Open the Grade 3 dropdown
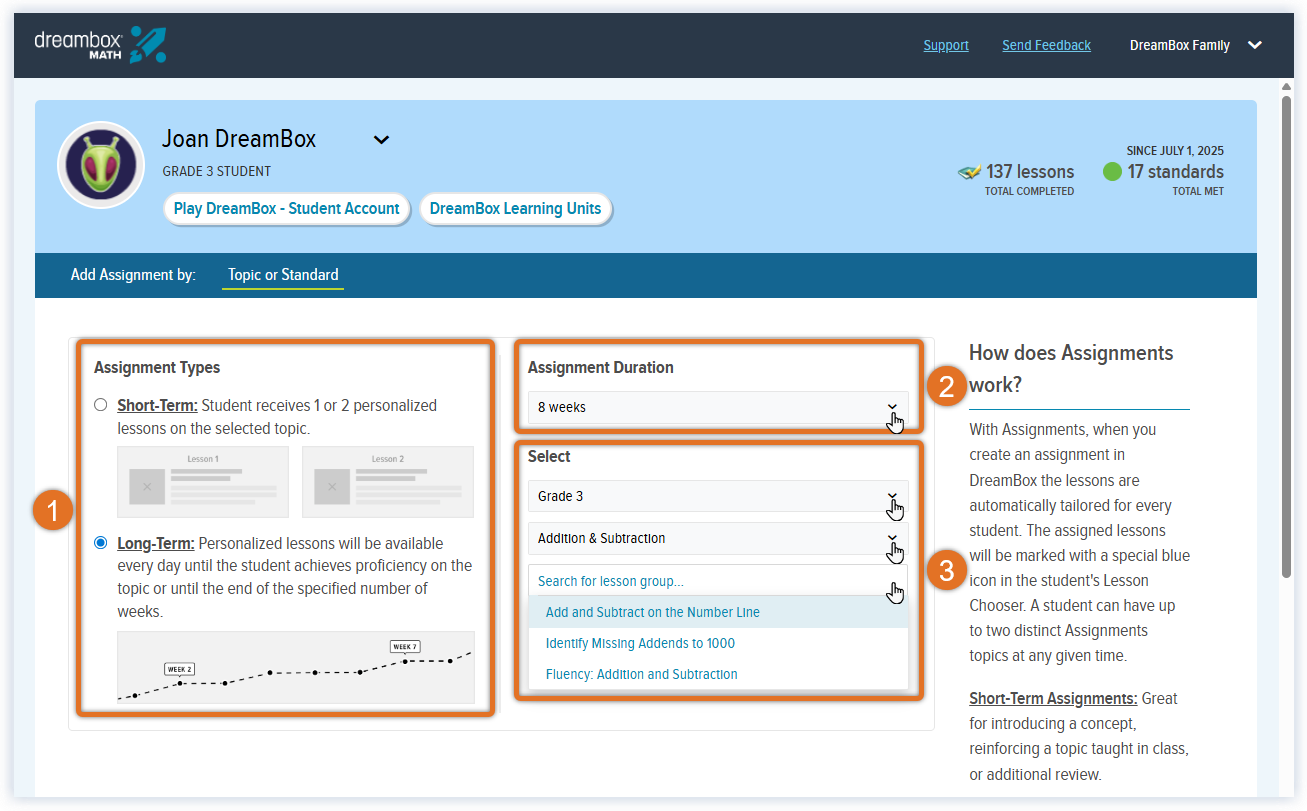This screenshot has height=811, width=1307. [718, 496]
